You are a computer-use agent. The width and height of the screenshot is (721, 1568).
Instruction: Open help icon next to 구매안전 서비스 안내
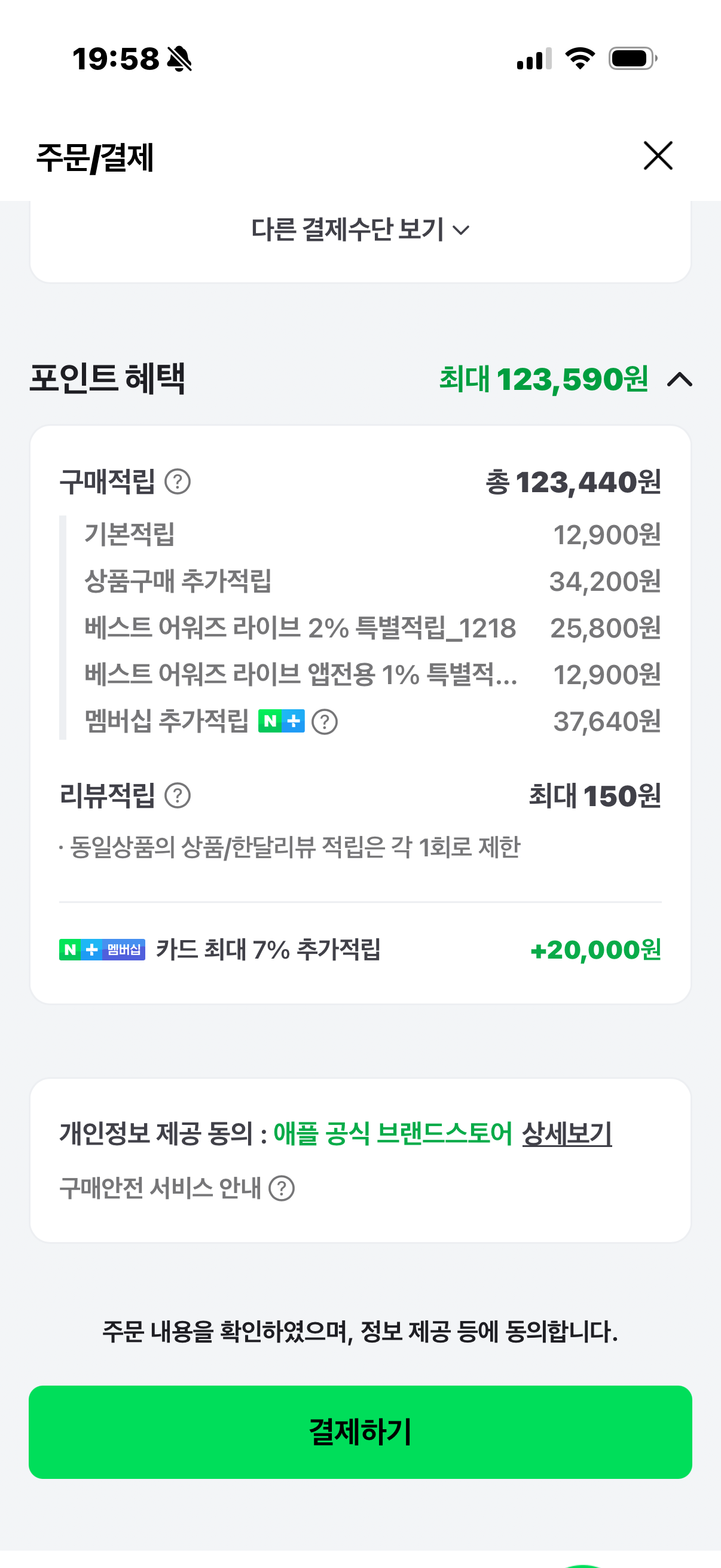tap(282, 1188)
